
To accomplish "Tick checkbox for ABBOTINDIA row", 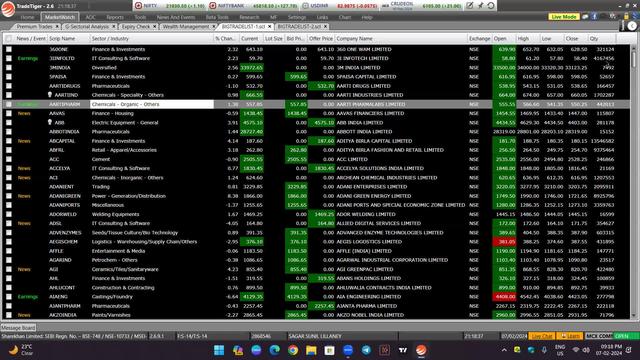I will coord(9,131).
